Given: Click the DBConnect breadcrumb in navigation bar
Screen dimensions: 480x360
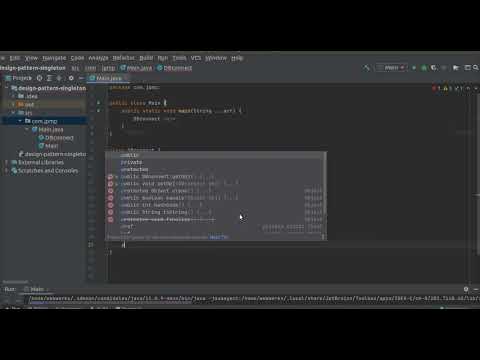Looking at the screenshot, I should [x=175, y=68].
